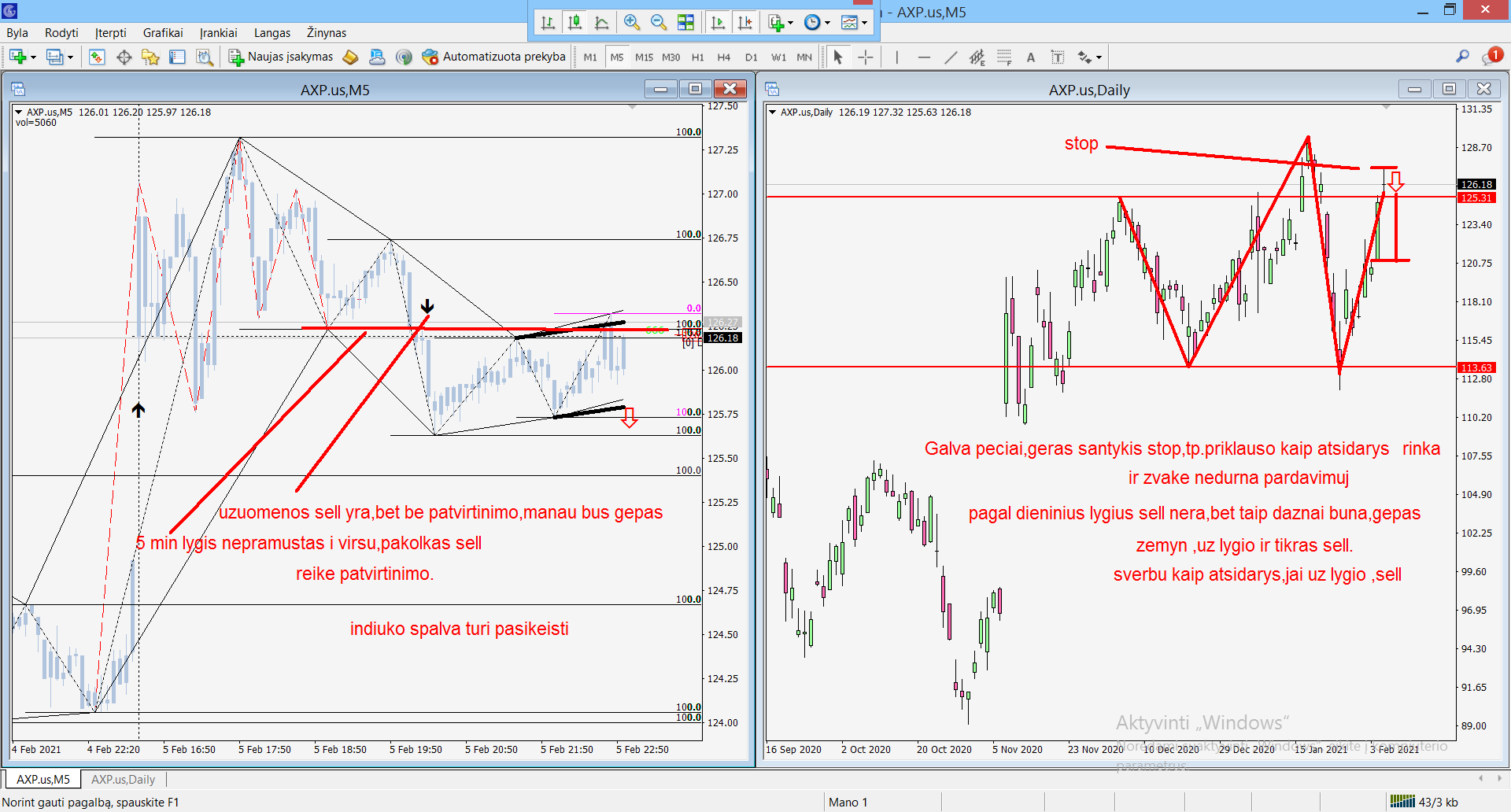
Task: Select the equidistant channel tool
Action: tap(977, 57)
